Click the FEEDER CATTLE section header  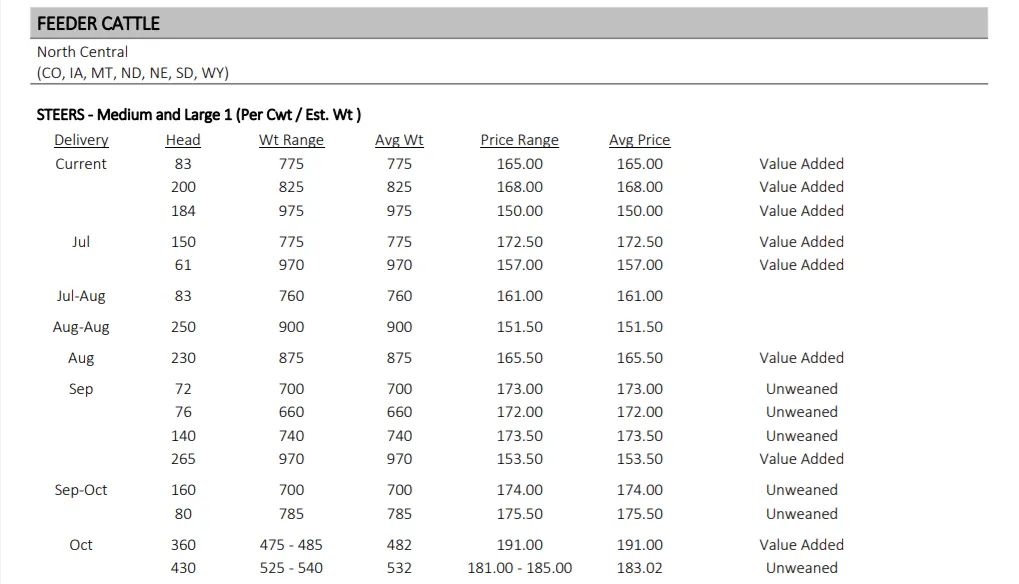coord(98,23)
